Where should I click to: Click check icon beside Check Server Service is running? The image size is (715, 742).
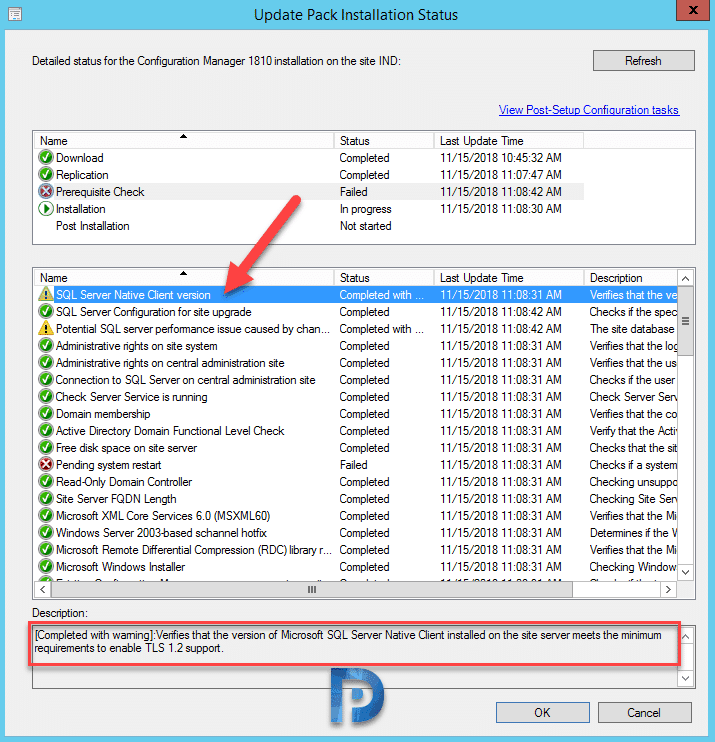pyautogui.click(x=45, y=397)
